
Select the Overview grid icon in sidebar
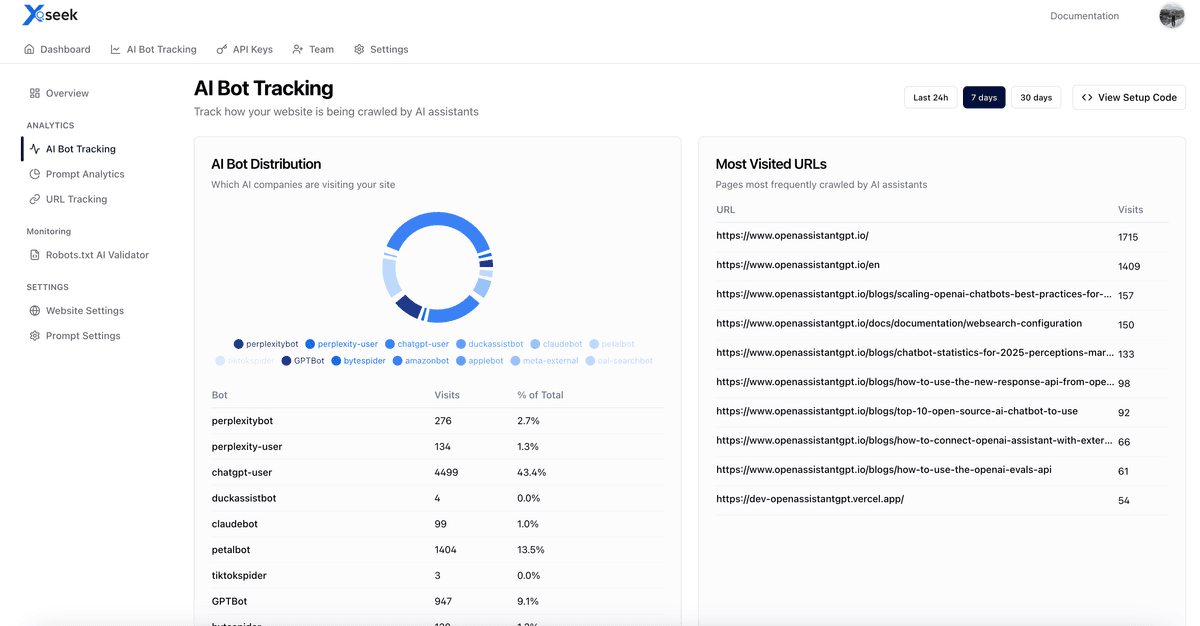pyautogui.click(x=34, y=92)
